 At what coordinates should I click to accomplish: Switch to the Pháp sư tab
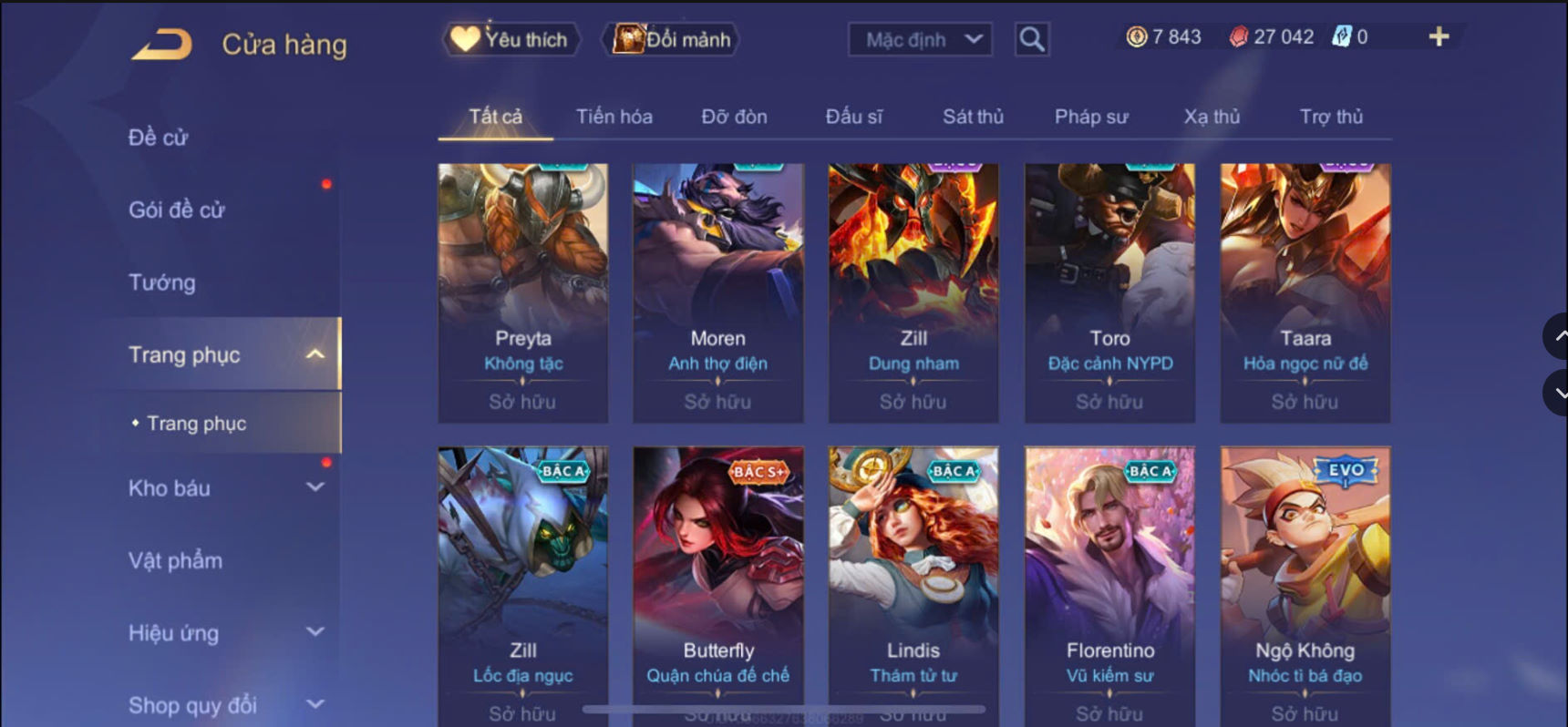pos(1091,117)
